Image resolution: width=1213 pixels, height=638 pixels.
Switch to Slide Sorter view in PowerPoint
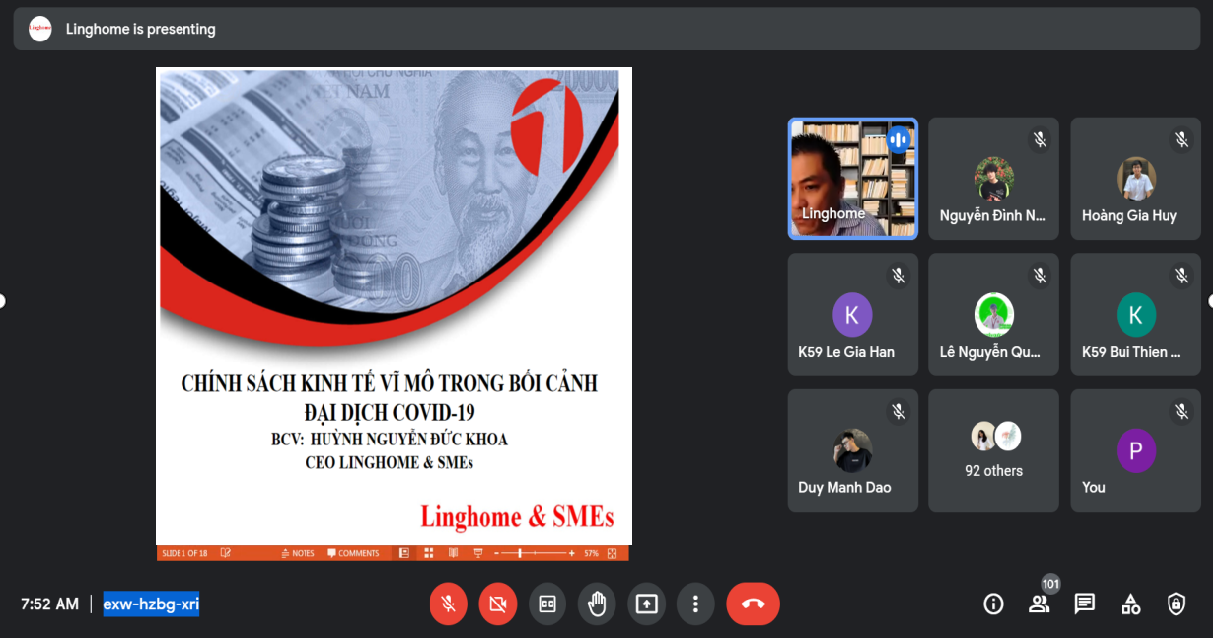pos(428,553)
